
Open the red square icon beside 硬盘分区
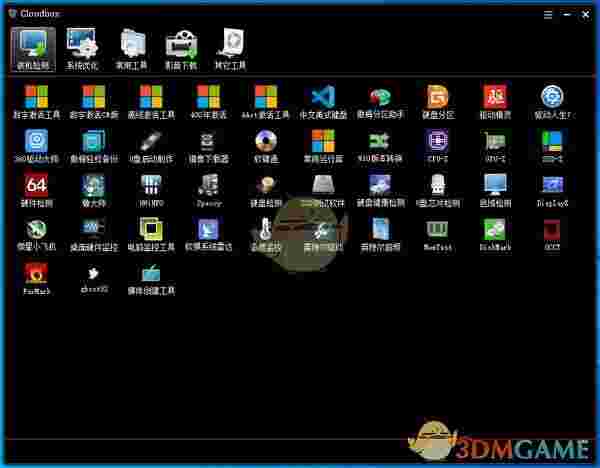[495, 96]
